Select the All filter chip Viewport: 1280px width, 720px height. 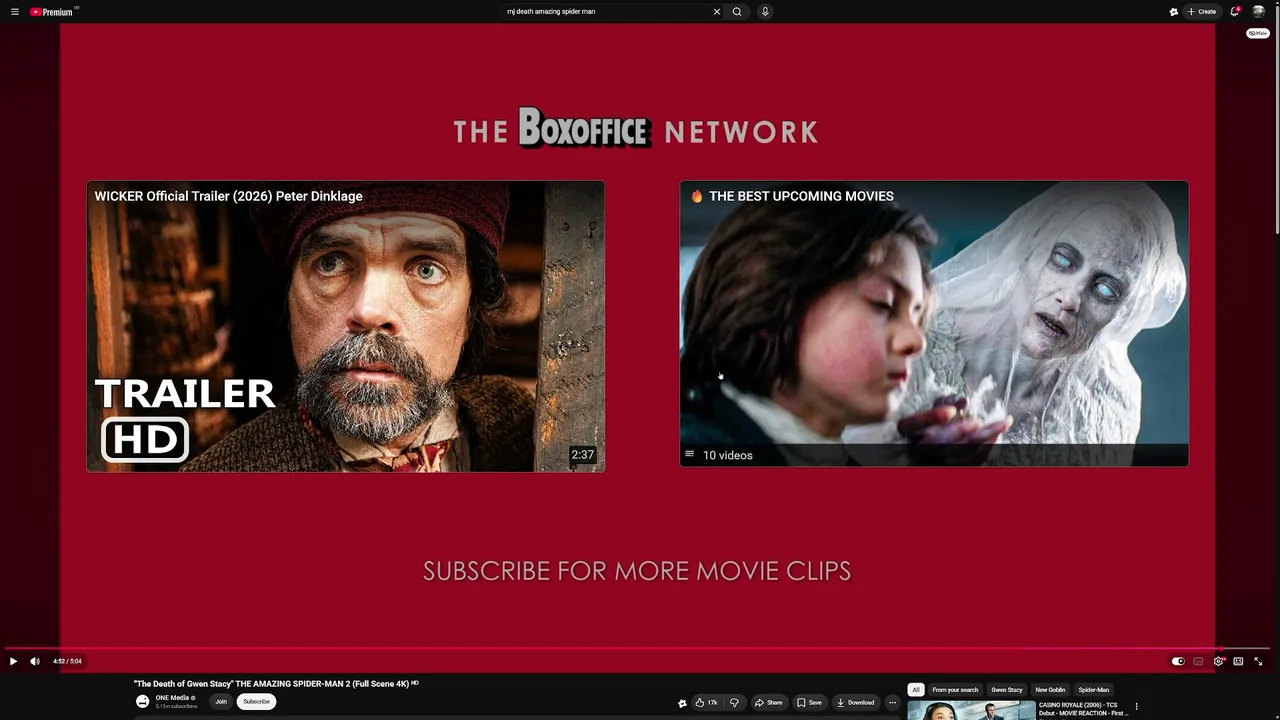click(915, 690)
